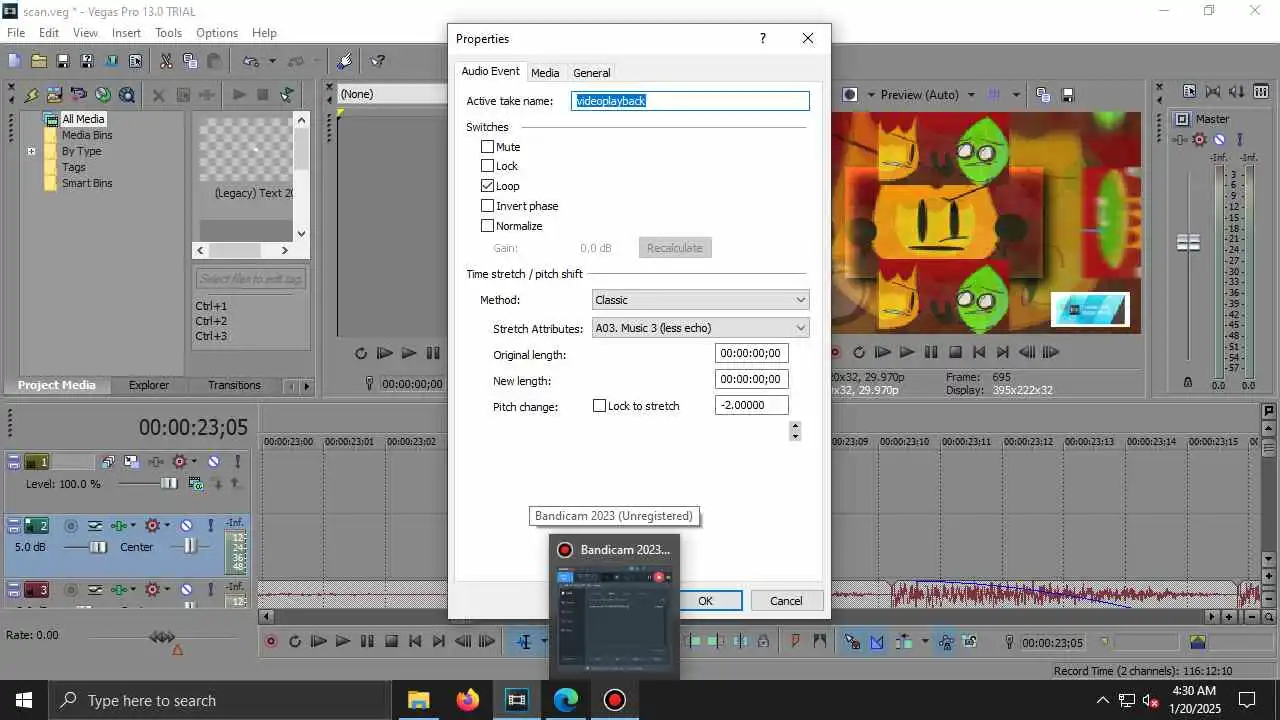Screen dimensions: 1280x720
Task: Switch to the Media tab in Properties
Action: click(545, 73)
